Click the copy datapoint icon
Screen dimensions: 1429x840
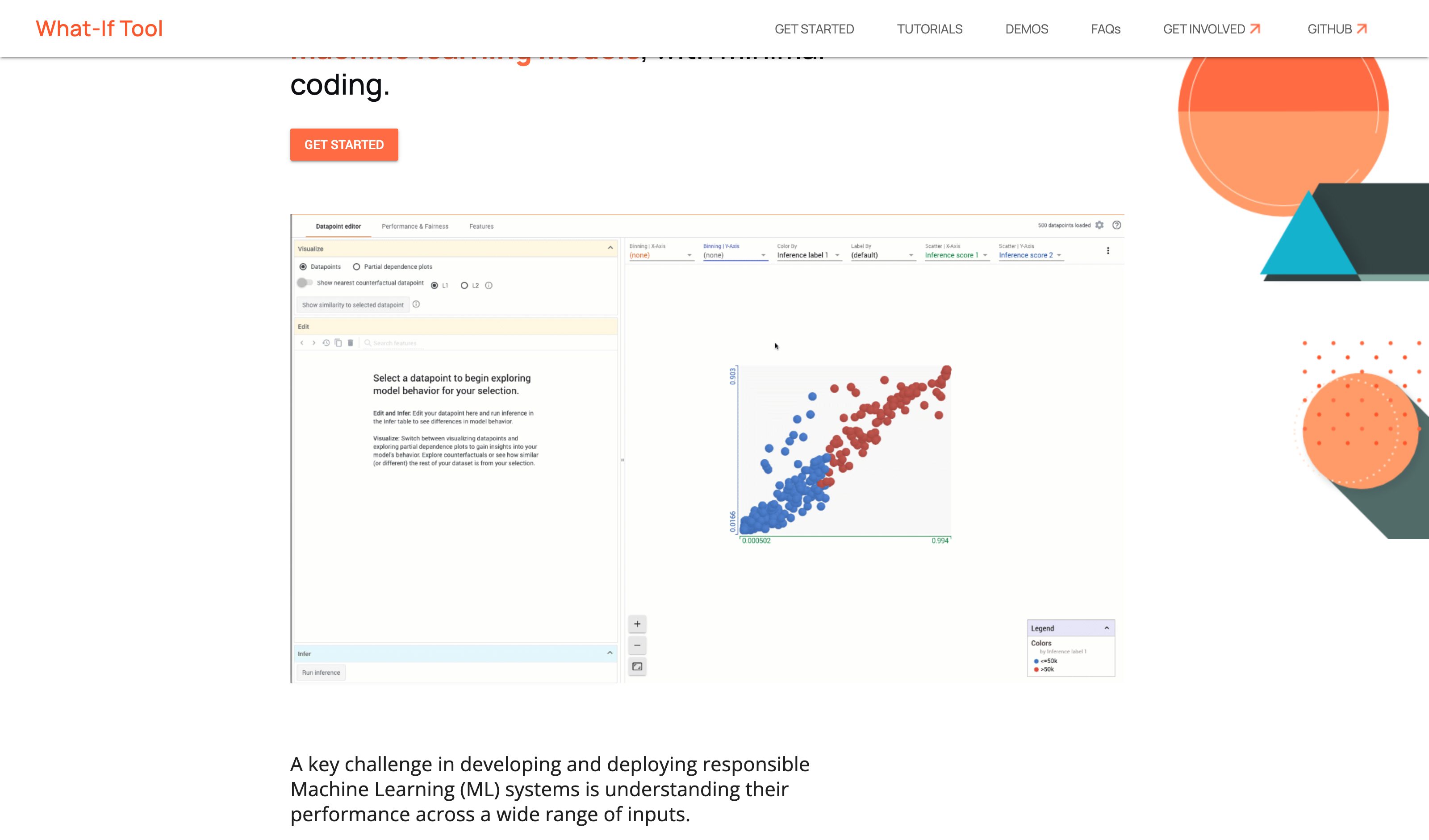[338, 343]
